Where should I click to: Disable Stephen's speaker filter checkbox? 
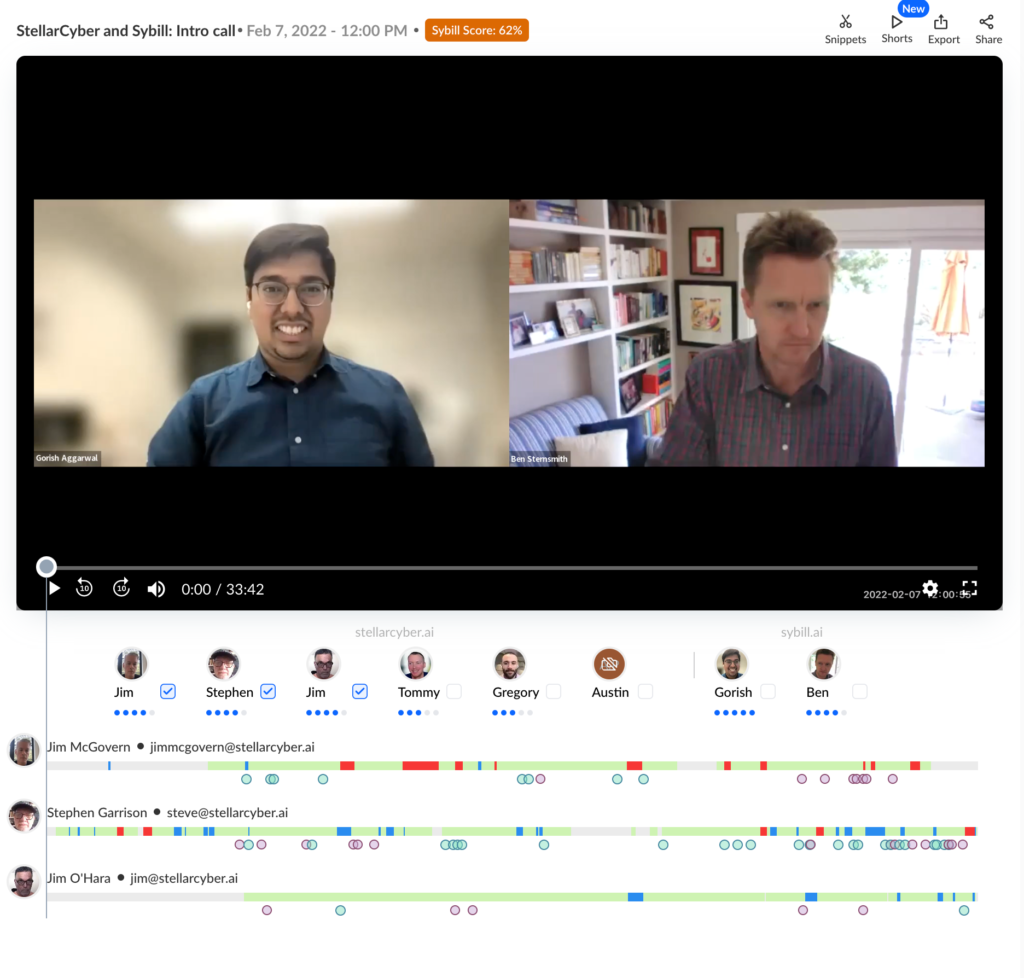(x=268, y=691)
